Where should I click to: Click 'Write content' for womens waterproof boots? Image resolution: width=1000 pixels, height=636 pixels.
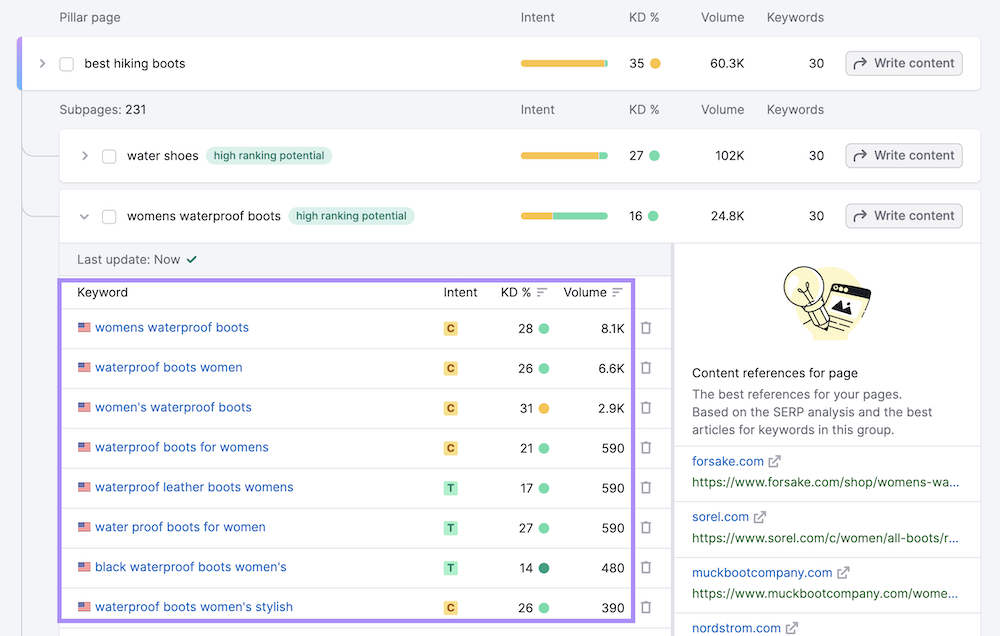(904, 216)
